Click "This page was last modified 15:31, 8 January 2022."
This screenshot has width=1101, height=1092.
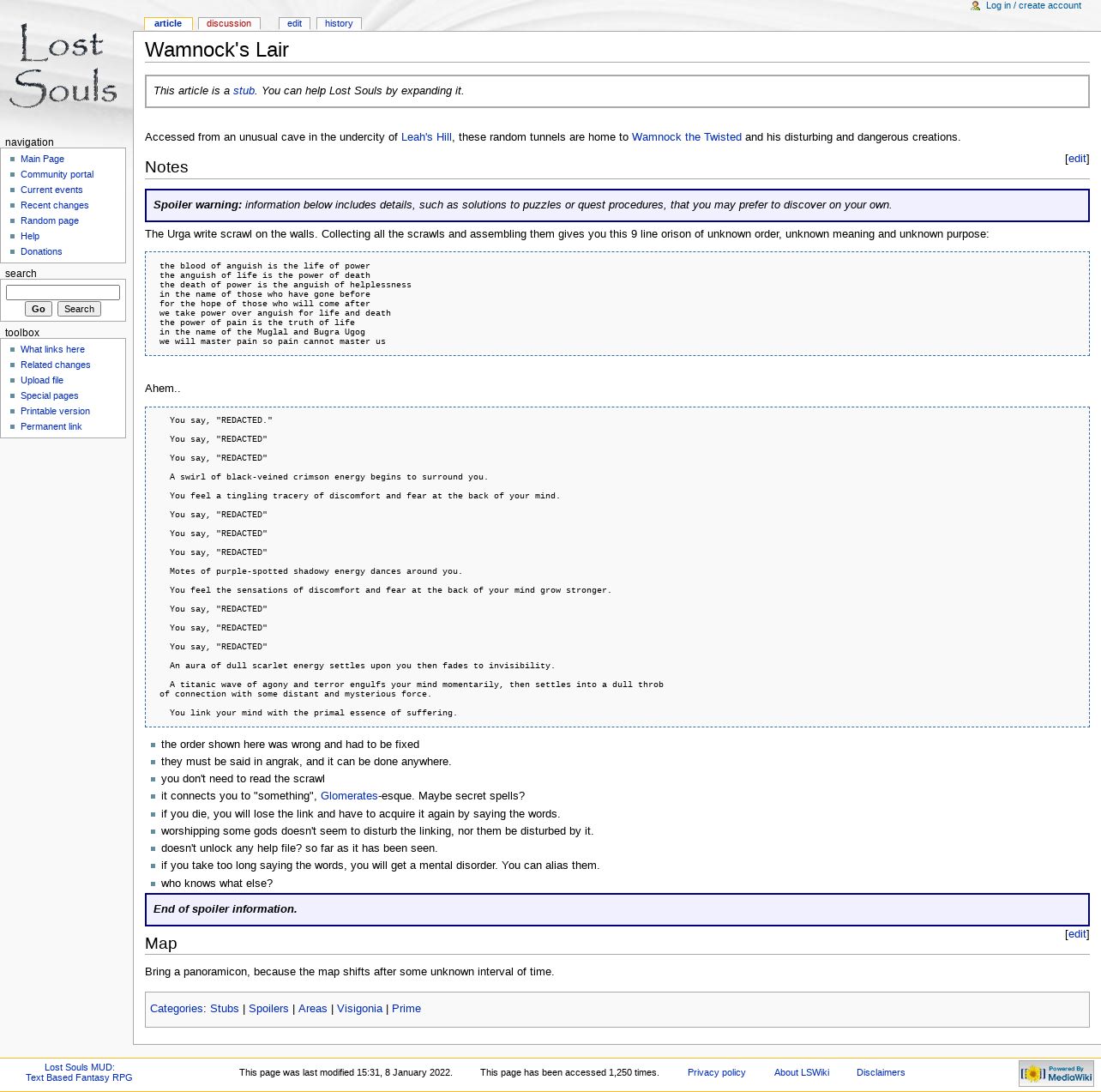pos(346,1073)
